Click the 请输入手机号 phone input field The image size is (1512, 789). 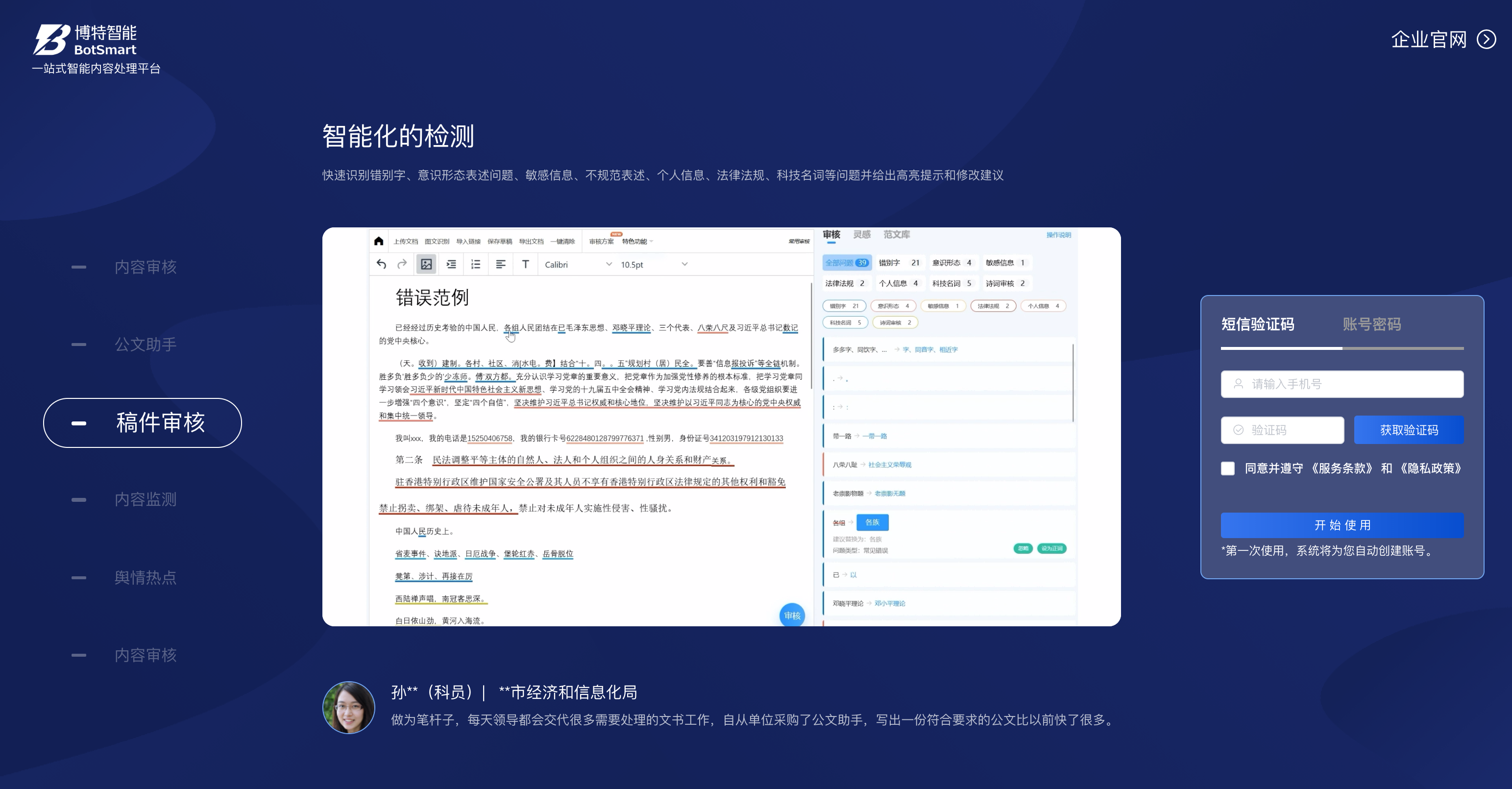tap(1342, 384)
